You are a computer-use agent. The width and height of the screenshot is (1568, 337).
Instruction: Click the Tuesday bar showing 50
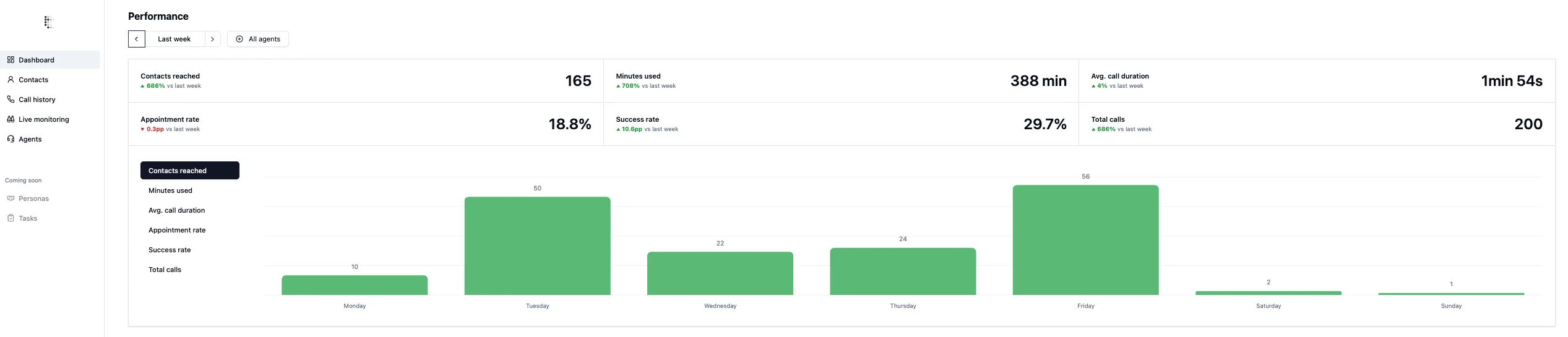pyautogui.click(x=537, y=245)
